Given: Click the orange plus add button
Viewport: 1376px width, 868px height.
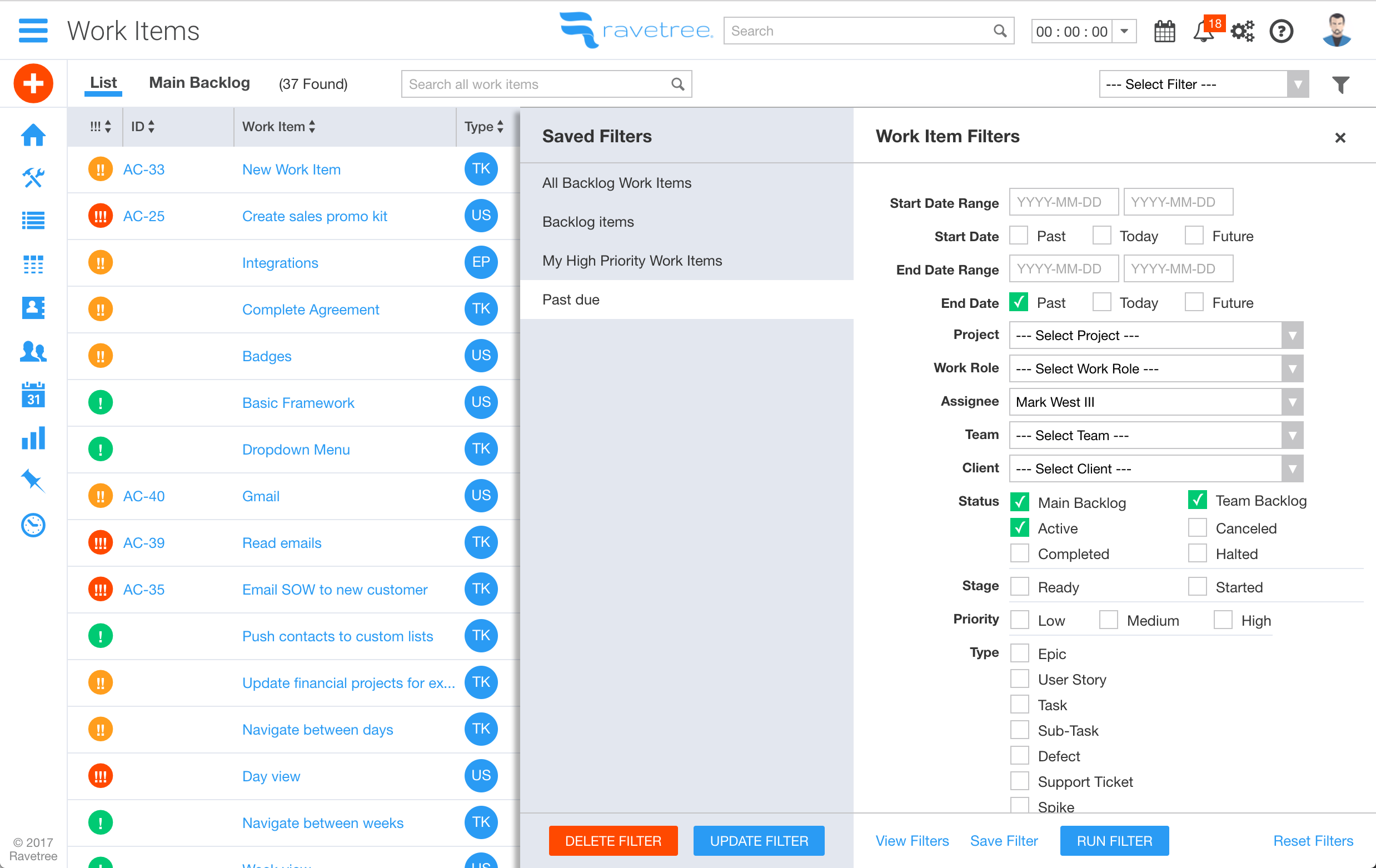Looking at the screenshot, I should (33, 84).
